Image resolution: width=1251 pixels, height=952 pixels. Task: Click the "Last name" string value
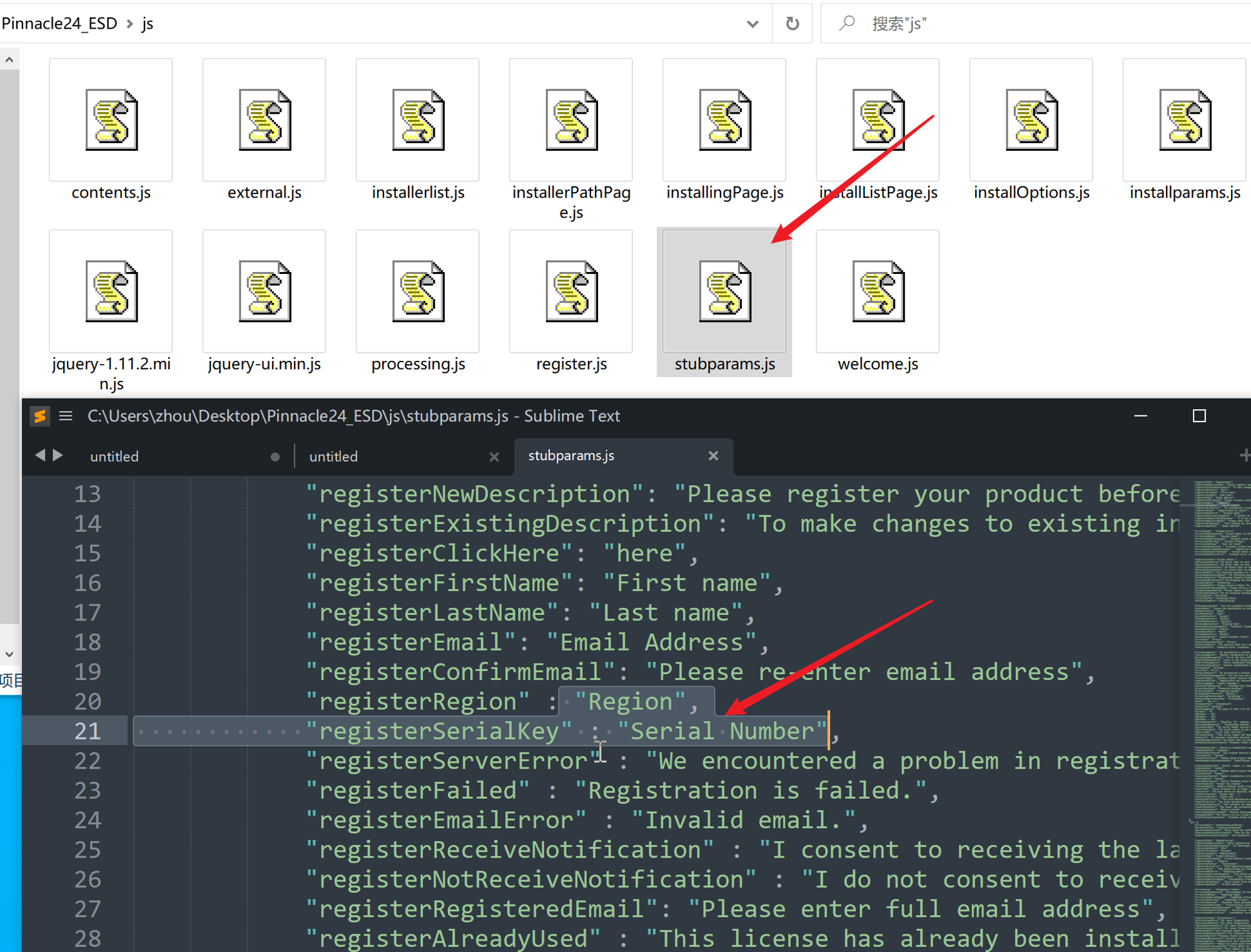[666, 612]
